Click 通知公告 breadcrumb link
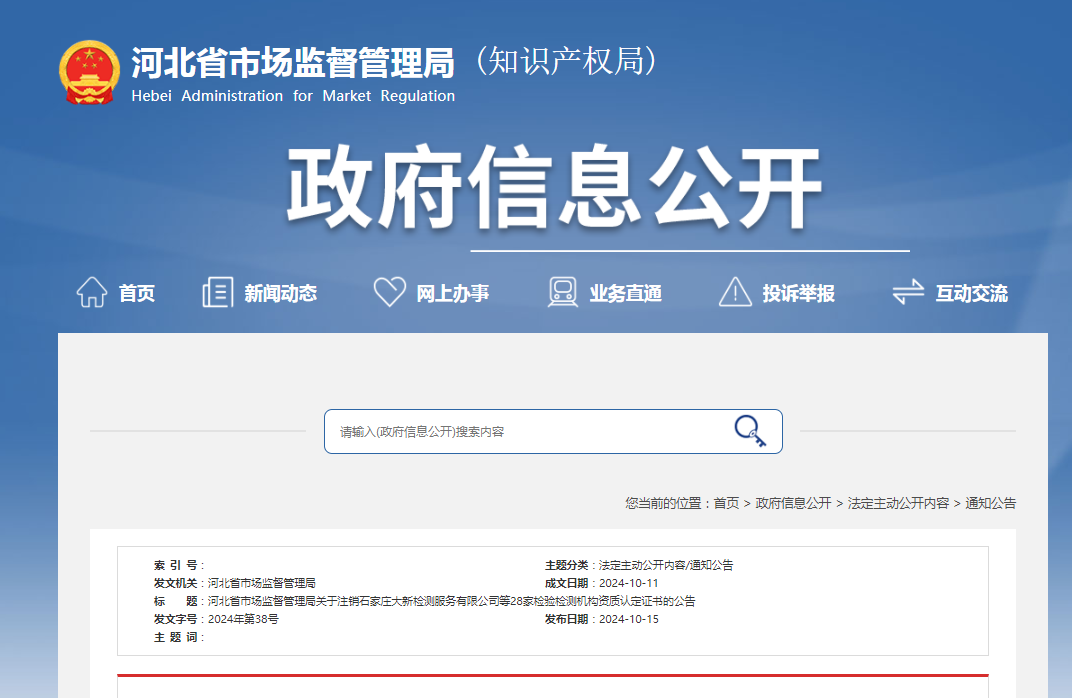The width and height of the screenshot is (1072, 698). 990,503
